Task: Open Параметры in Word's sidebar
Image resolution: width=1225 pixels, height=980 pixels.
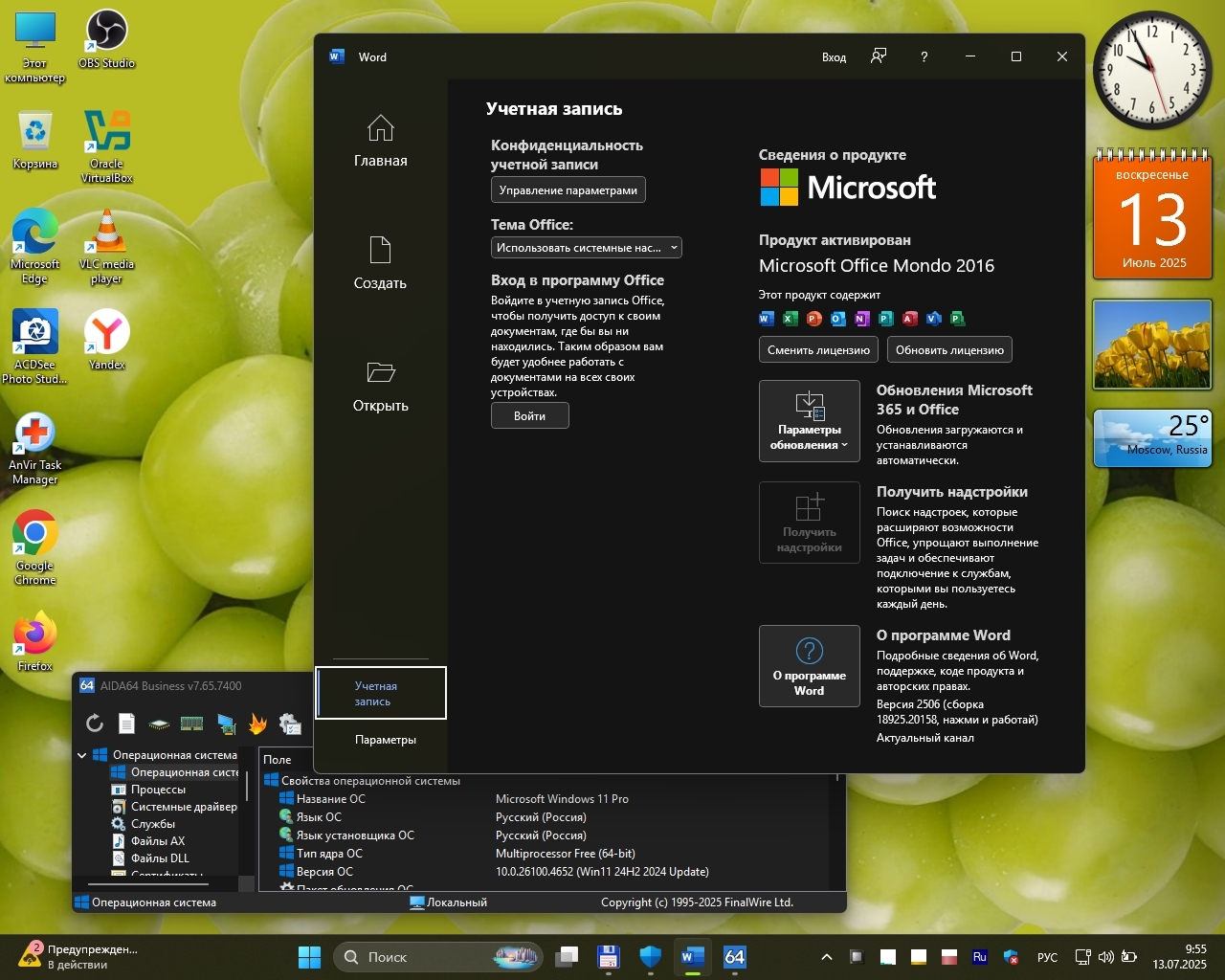Action: tap(385, 740)
